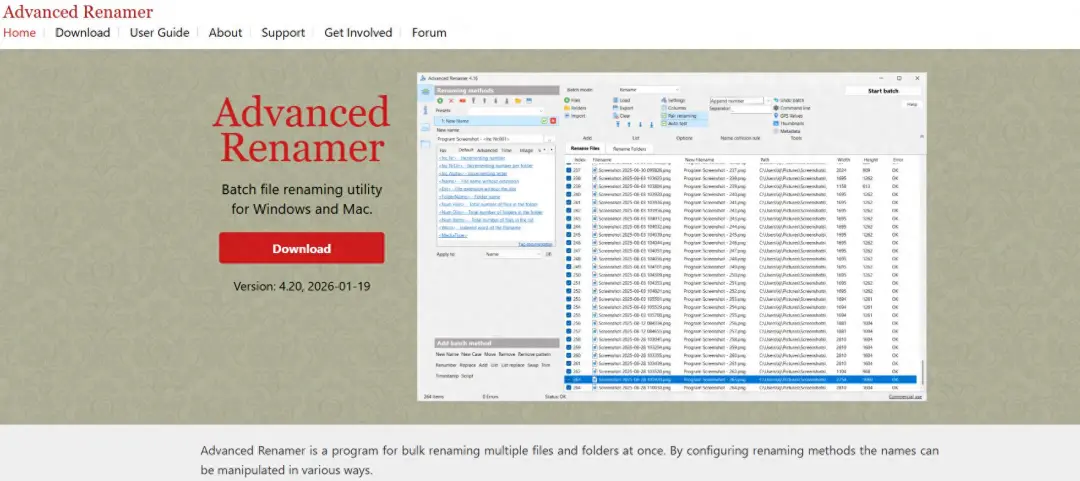Click the Undo batch tool
Viewport: 1080px width, 481px height.
(789, 101)
